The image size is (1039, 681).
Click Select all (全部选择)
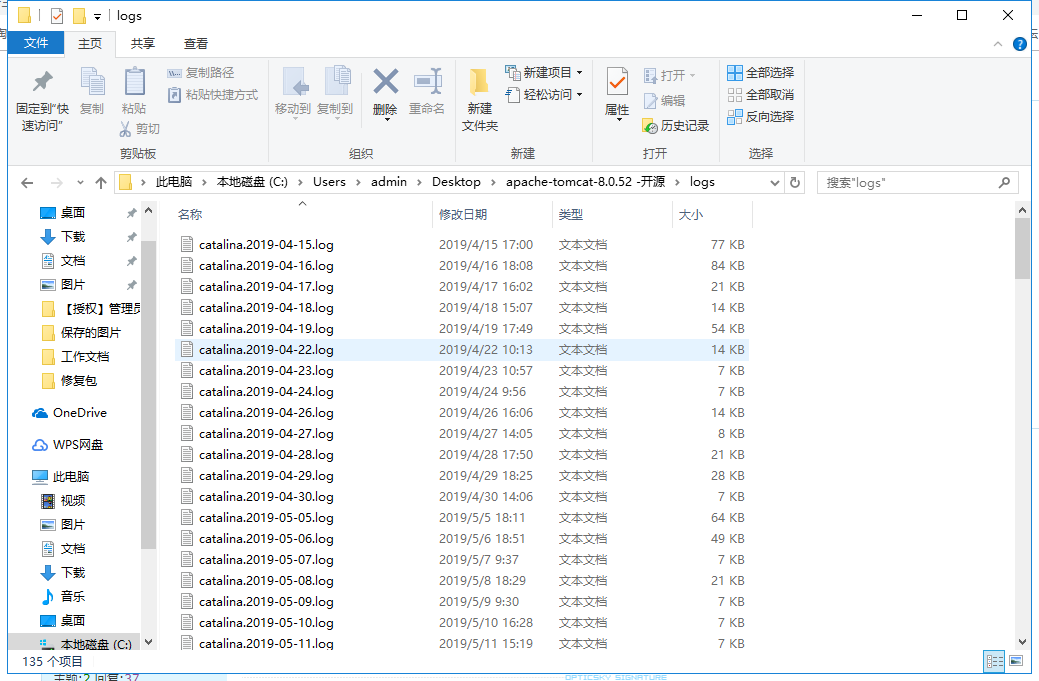761,73
